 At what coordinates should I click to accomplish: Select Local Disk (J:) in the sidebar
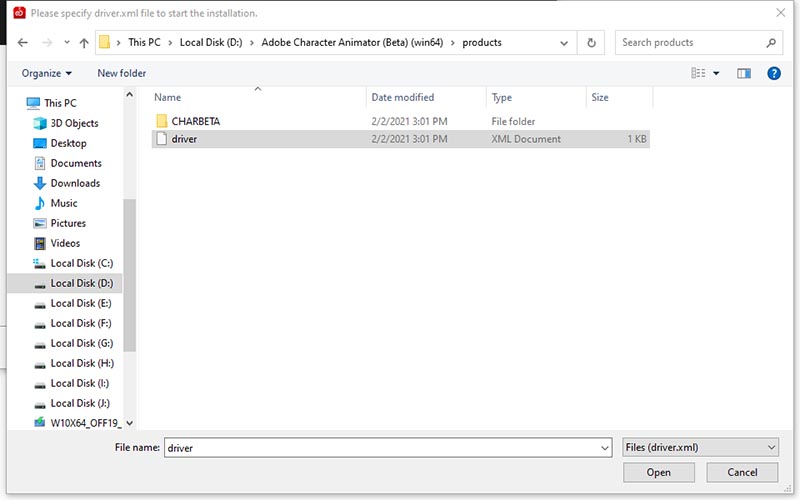click(80, 403)
